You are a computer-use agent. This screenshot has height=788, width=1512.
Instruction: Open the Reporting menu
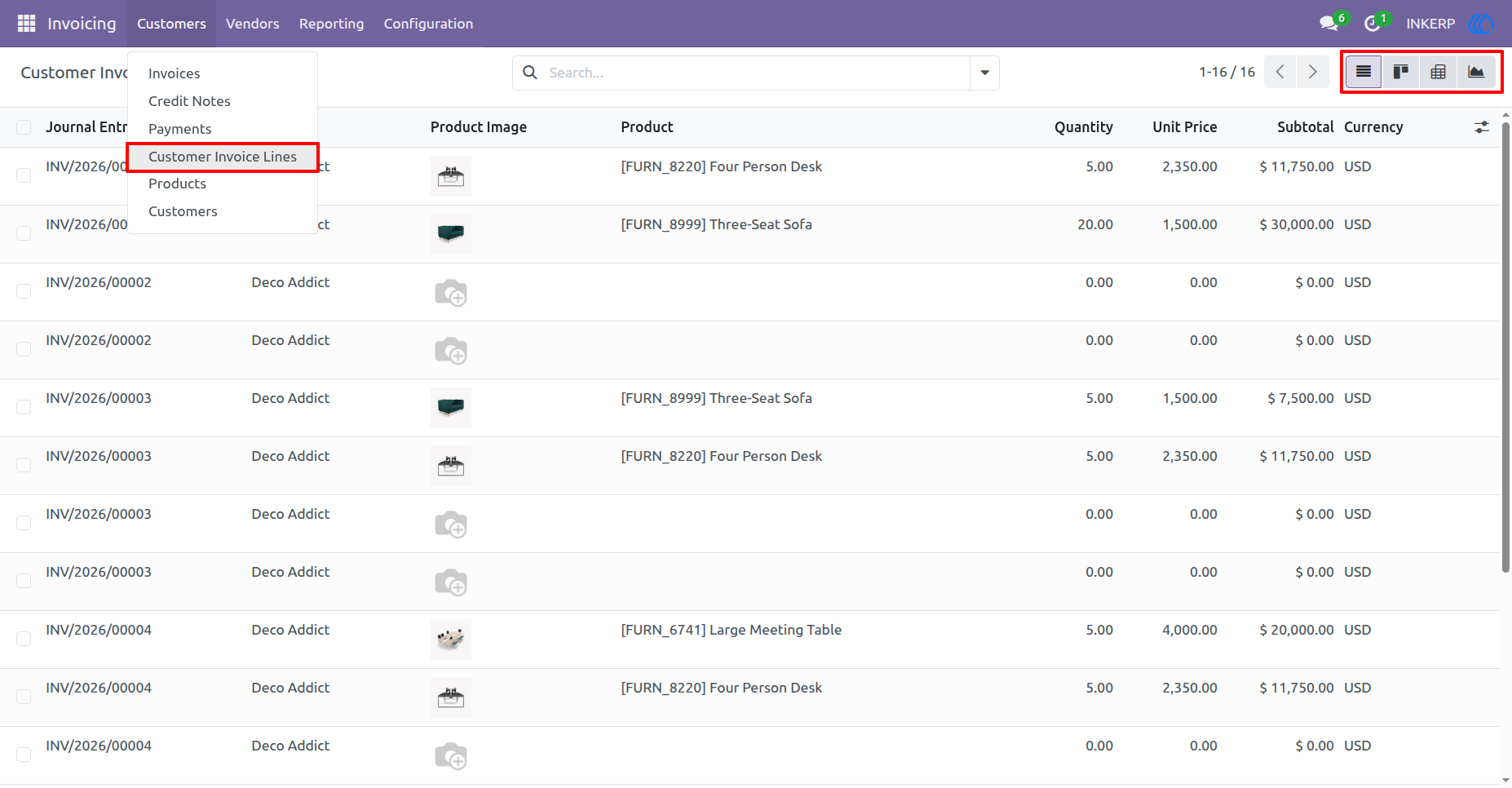(x=331, y=24)
